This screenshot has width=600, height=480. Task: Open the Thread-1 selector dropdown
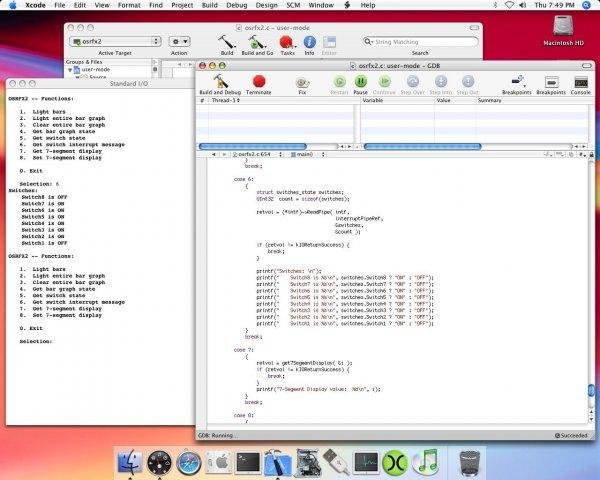pyautogui.click(x=226, y=100)
